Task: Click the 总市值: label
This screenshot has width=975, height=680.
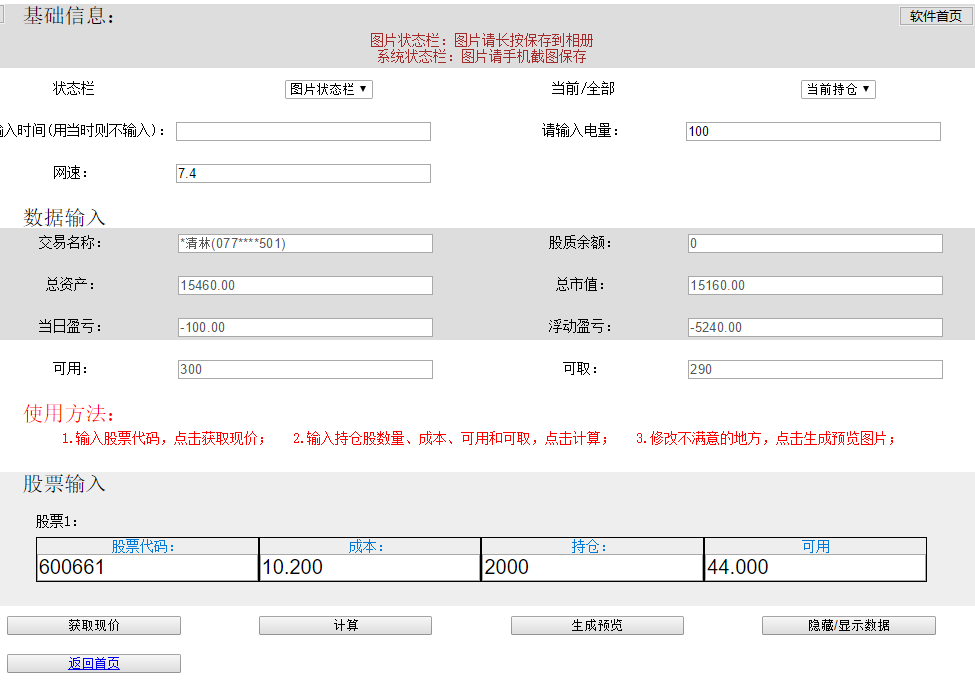Action: [580, 285]
